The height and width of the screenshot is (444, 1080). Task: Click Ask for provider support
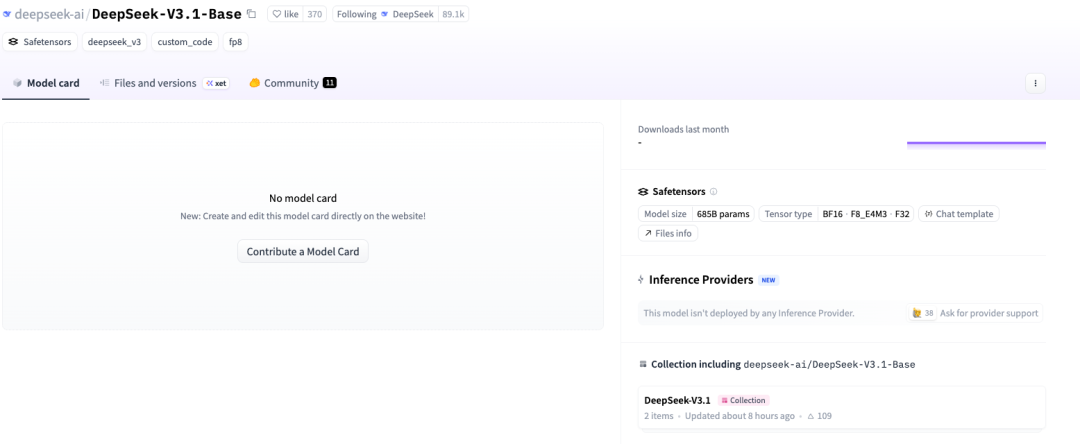point(986,313)
